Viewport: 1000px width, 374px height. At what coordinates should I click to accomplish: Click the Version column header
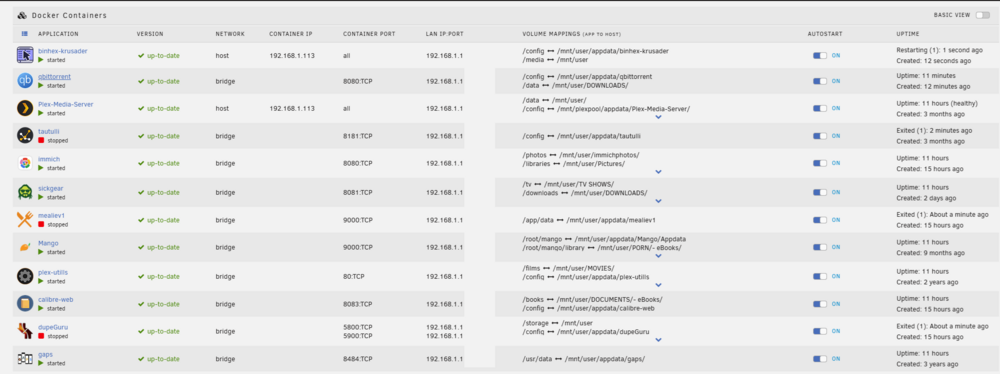[150, 34]
